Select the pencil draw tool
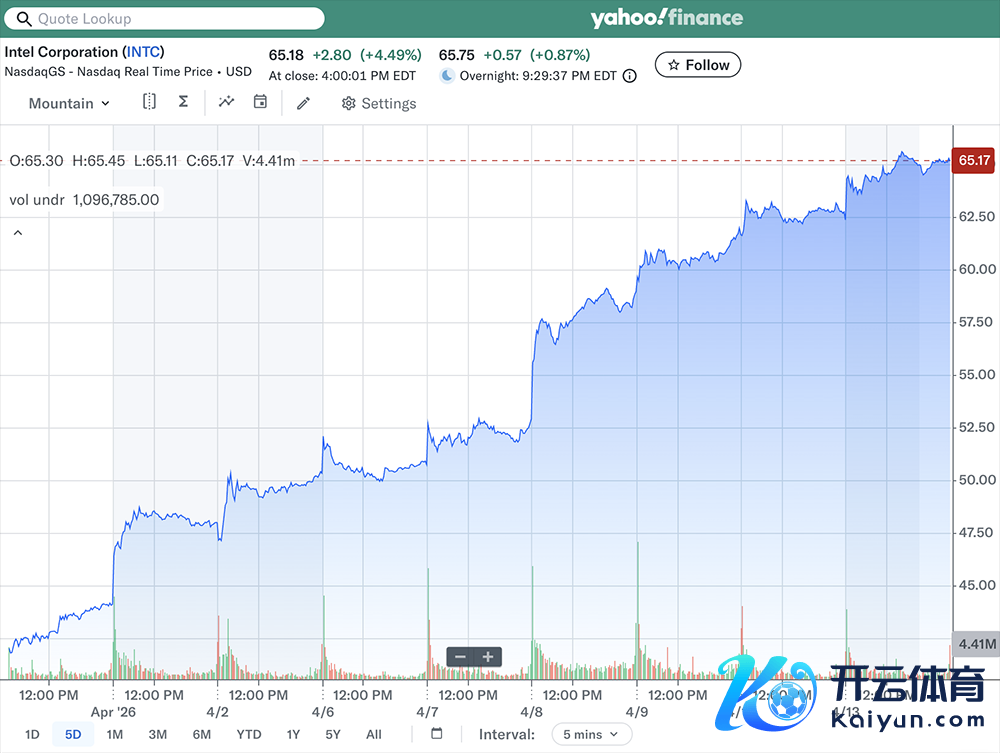Screen dimensions: 1000x753 tap(304, 103)
